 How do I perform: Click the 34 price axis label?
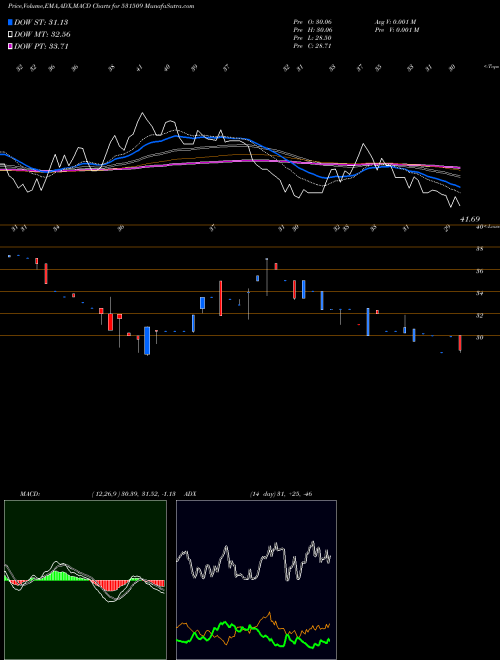click(479, 293)
